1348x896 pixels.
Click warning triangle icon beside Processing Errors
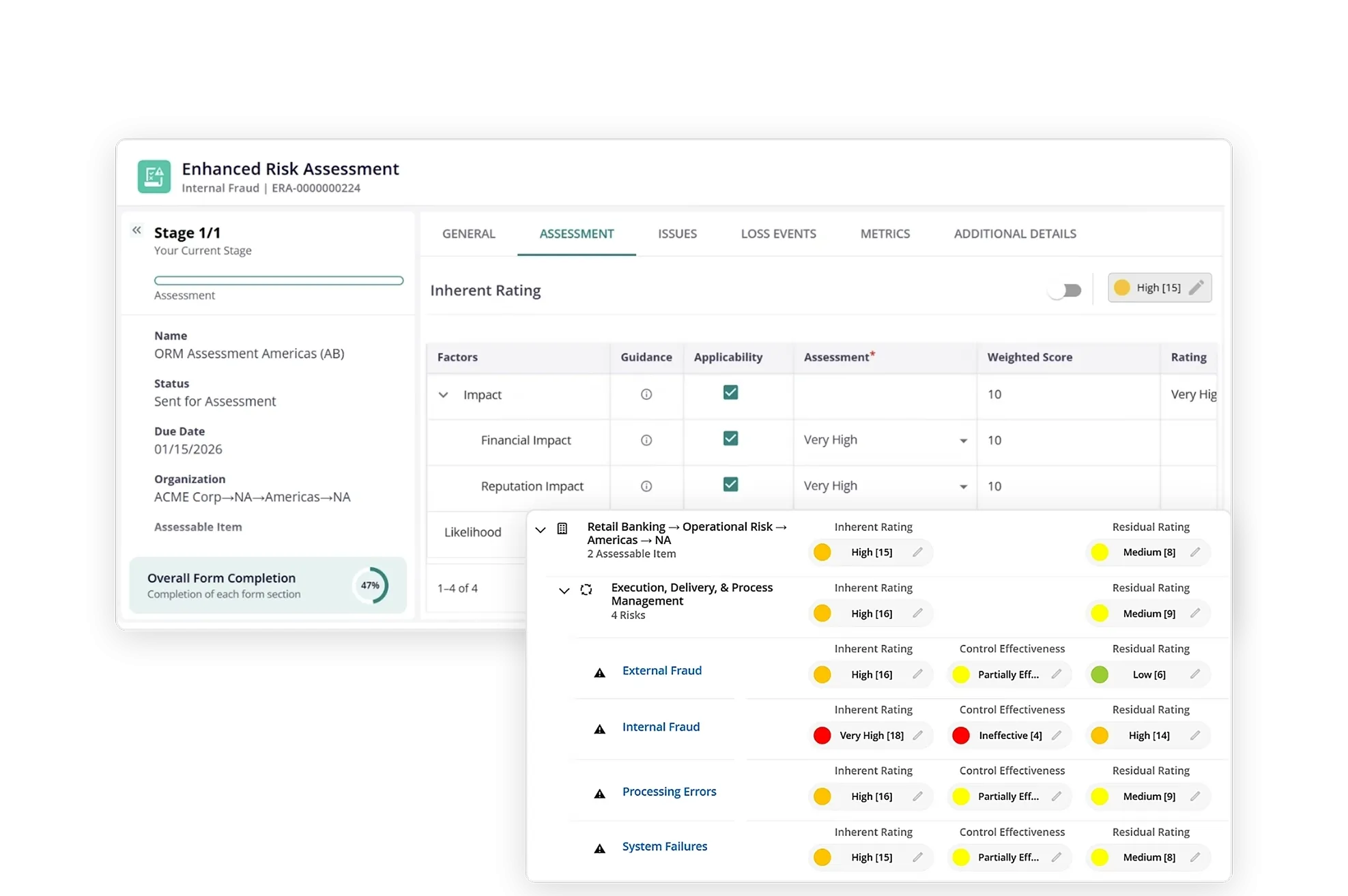599,794
